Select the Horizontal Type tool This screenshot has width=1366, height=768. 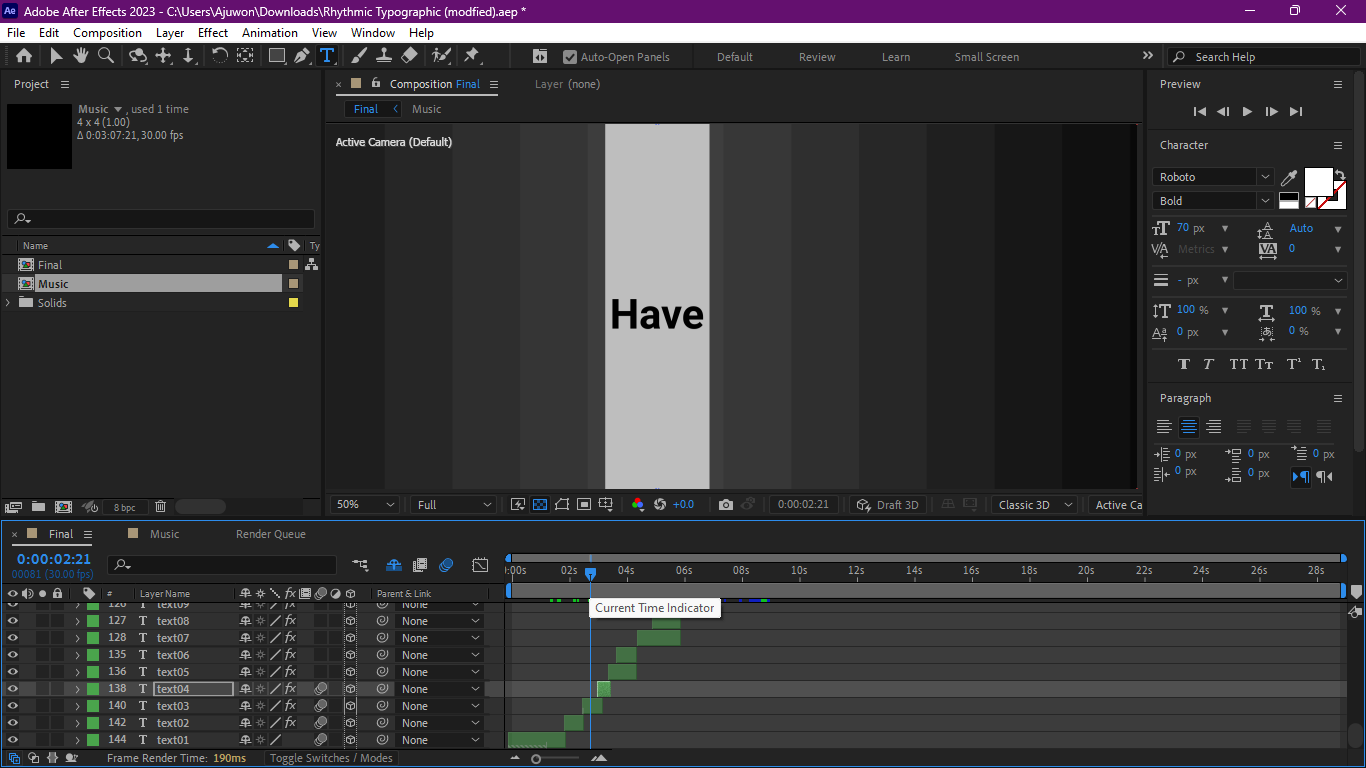(x=326, y=56)
